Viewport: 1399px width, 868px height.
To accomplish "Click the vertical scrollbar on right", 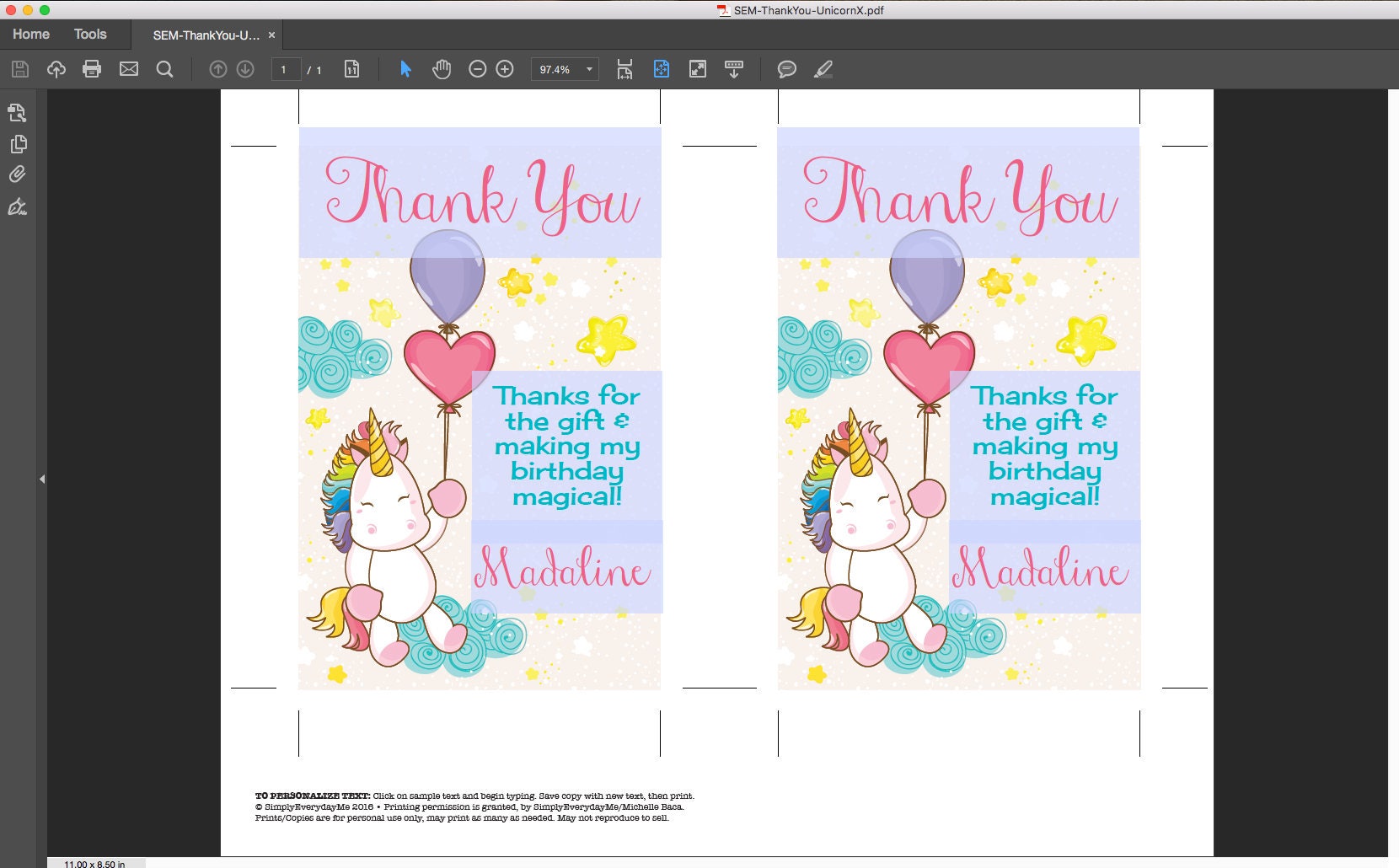I will [1393, 472].
